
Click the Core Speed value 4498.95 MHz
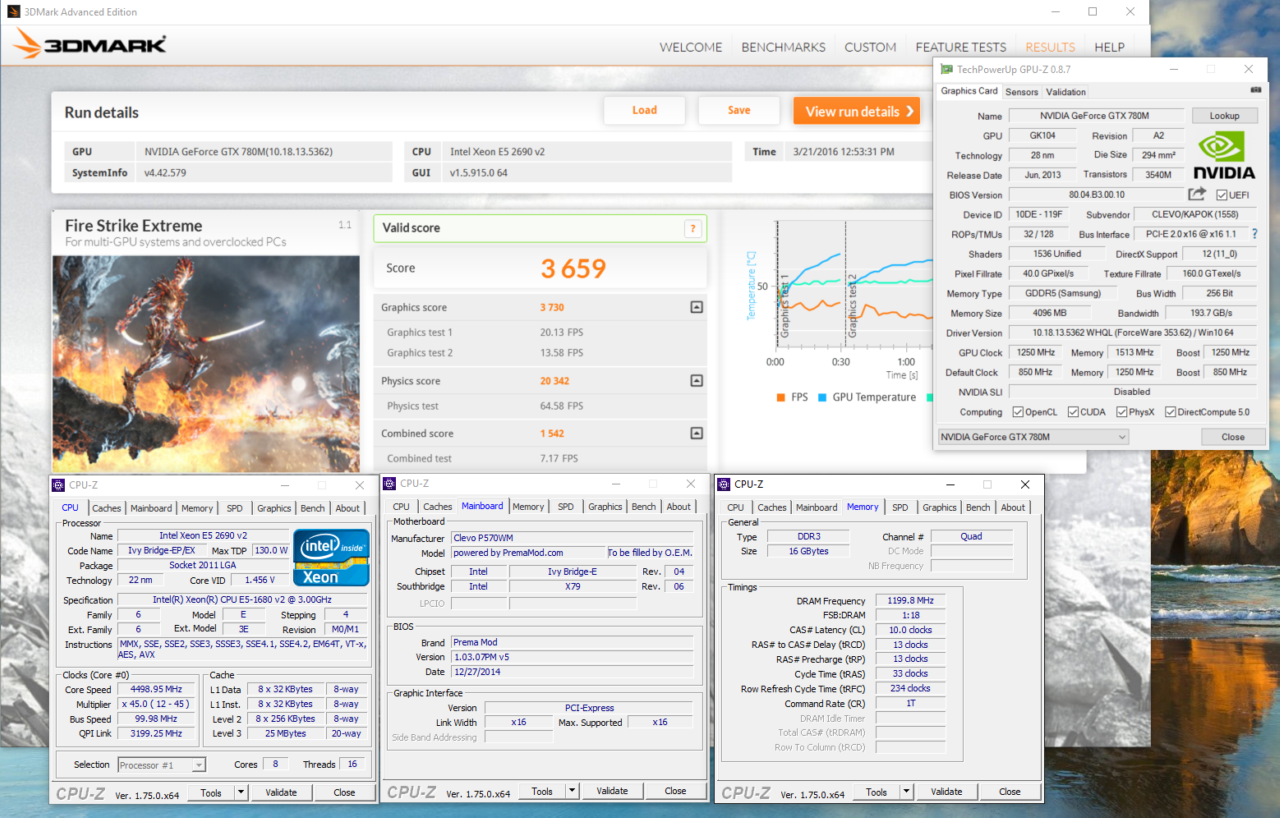[156, 689]
